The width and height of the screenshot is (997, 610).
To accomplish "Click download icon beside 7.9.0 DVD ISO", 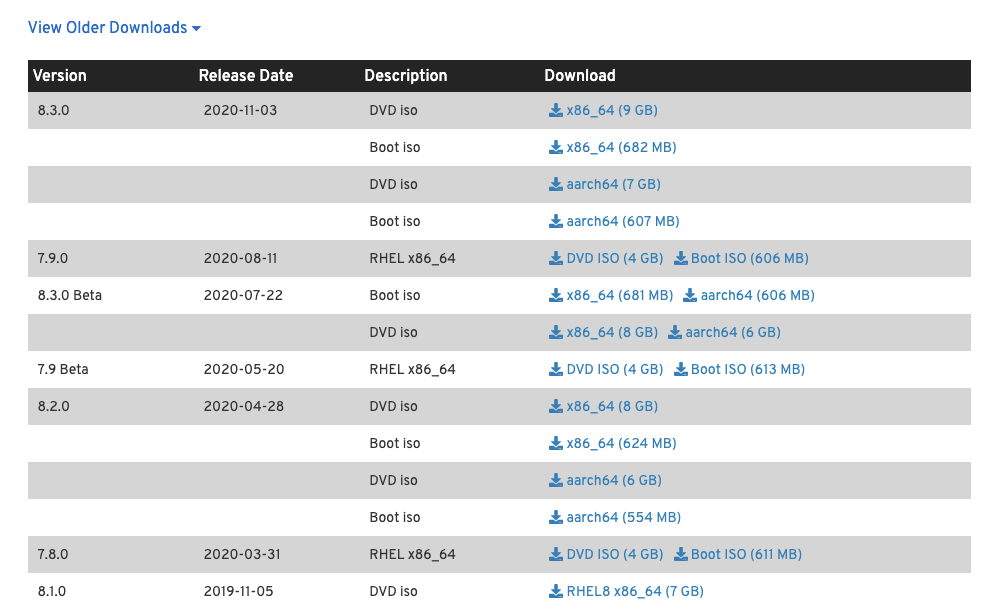I will (x=556, y=259).
